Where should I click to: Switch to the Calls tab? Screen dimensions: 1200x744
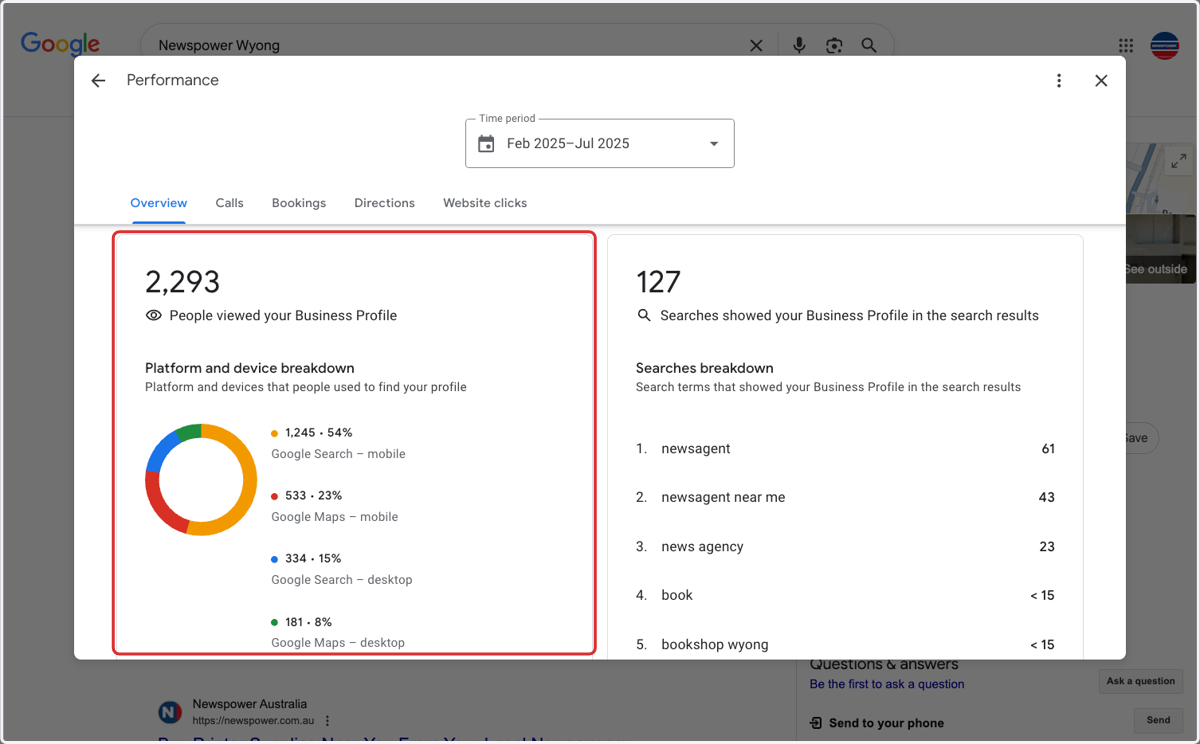coord(229,203)
